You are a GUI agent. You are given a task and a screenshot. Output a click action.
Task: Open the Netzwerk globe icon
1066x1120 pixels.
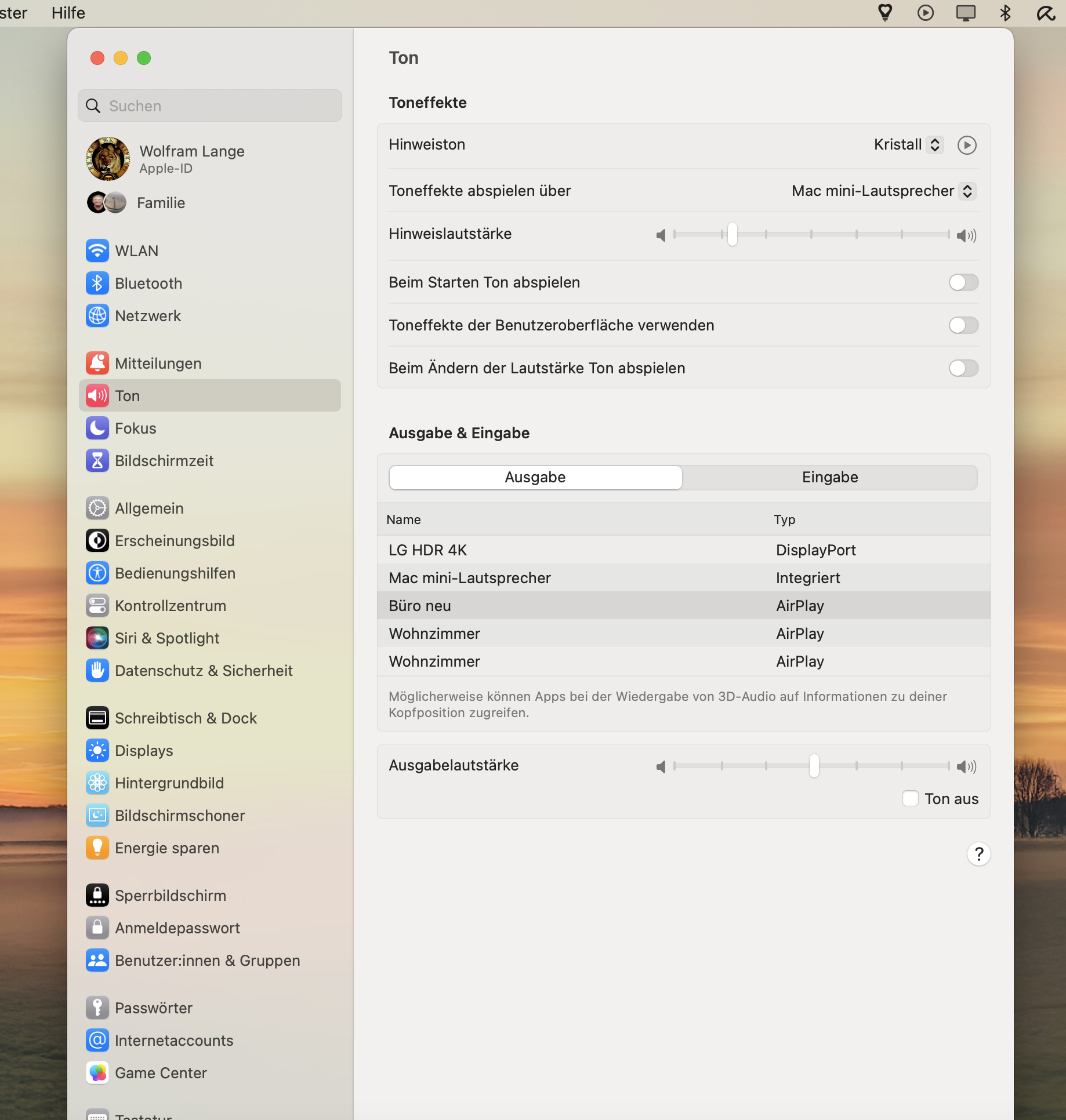click(97, 315)
